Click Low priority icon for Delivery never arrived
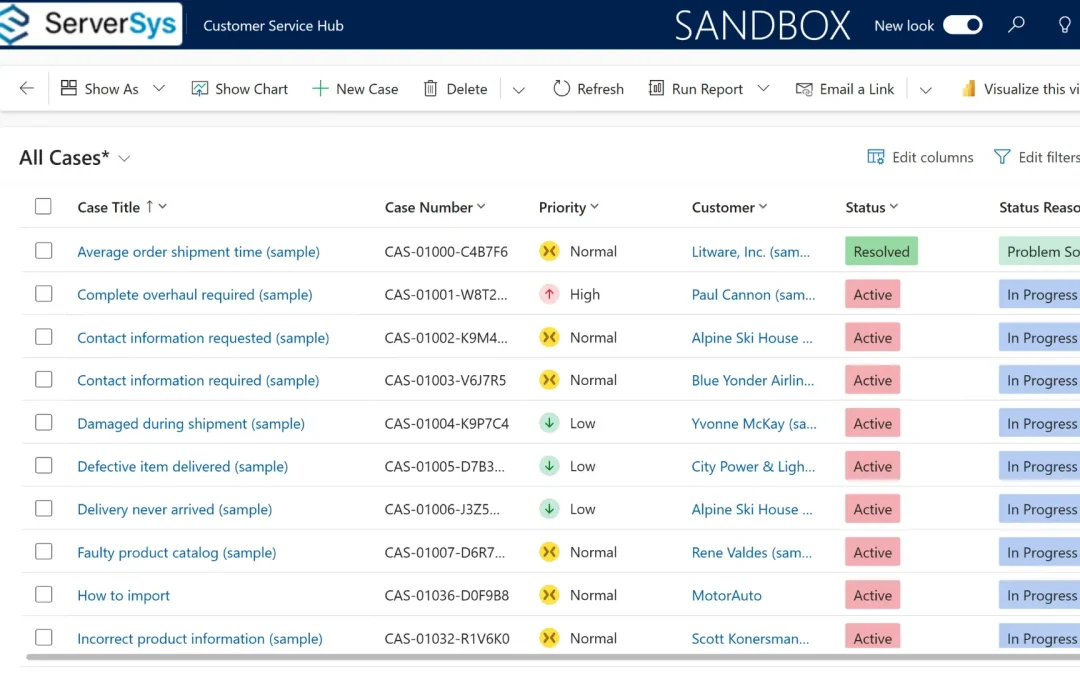 pyautogui.click(x=549, y=509)
